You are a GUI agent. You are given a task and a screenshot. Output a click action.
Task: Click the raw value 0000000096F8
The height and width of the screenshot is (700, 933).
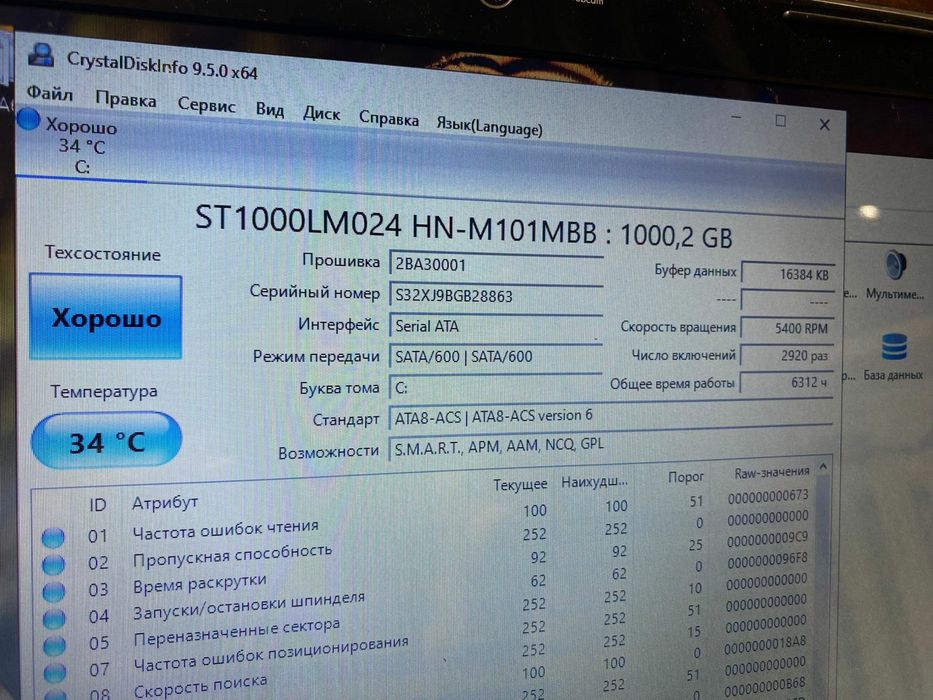click(x=767, y=560)
